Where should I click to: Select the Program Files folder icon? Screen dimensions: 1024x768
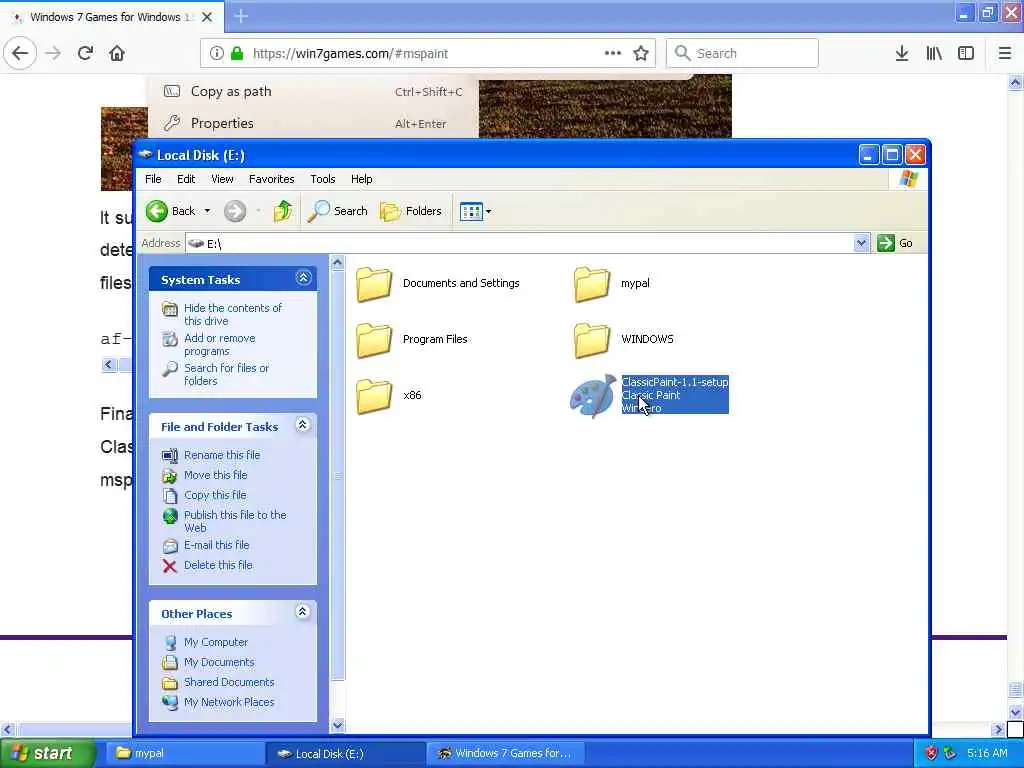[x=374, y=340]
